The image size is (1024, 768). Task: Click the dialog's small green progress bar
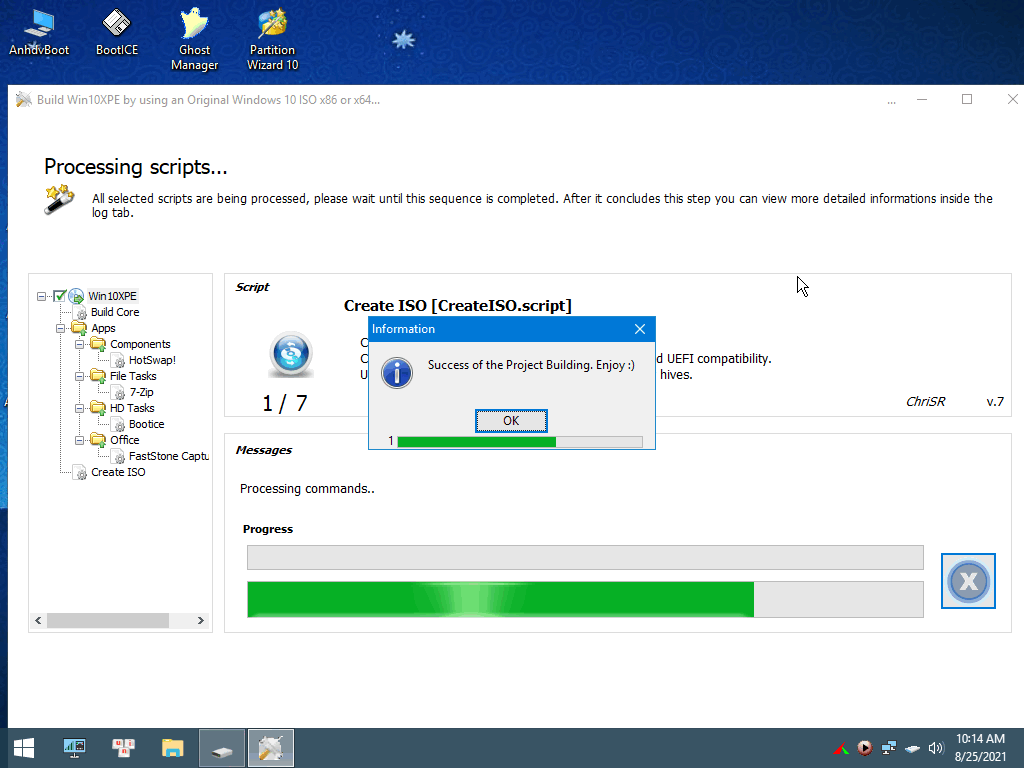coord(520,441)
